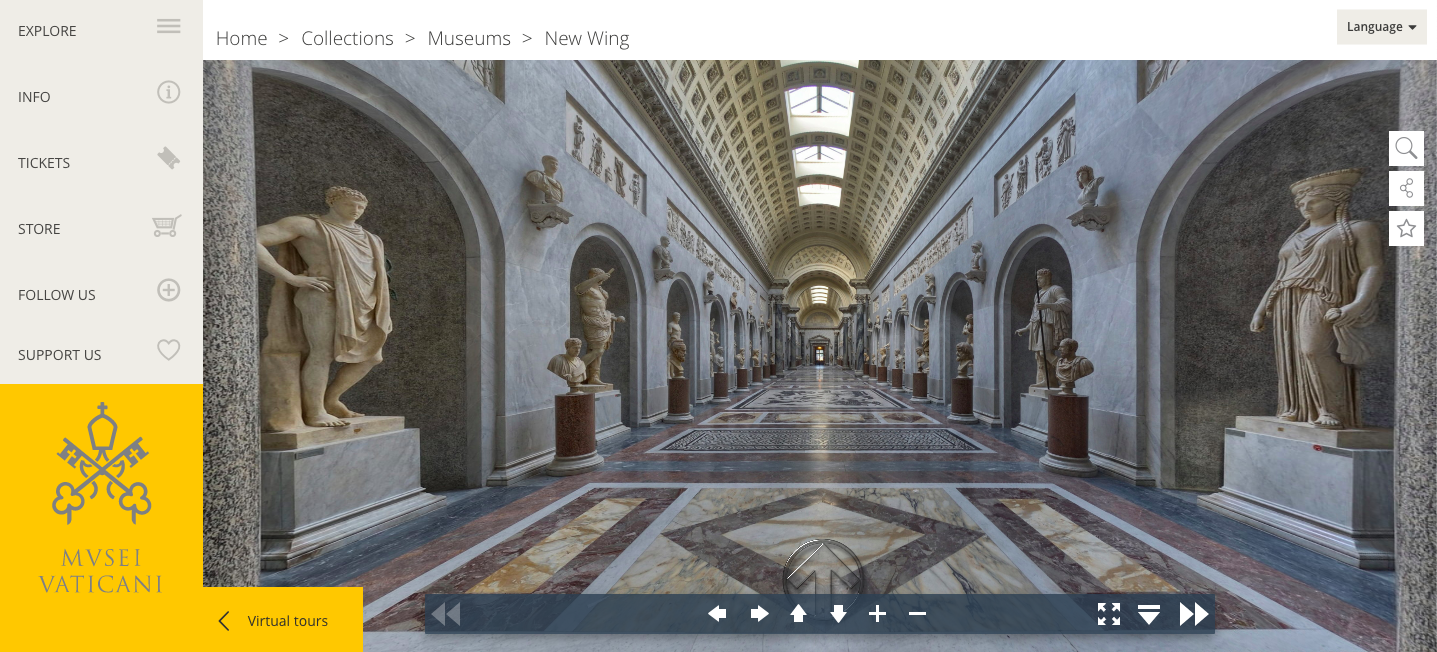Tilt the view down with the down arrow
The height and width of the screenshot is (652, 1437).
click(838, 614)
